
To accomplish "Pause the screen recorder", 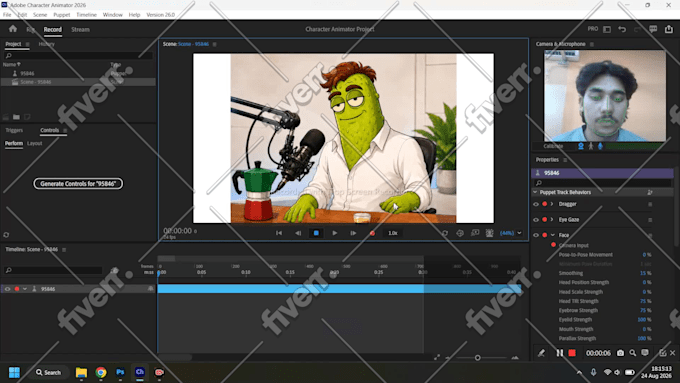I will 559,353.
